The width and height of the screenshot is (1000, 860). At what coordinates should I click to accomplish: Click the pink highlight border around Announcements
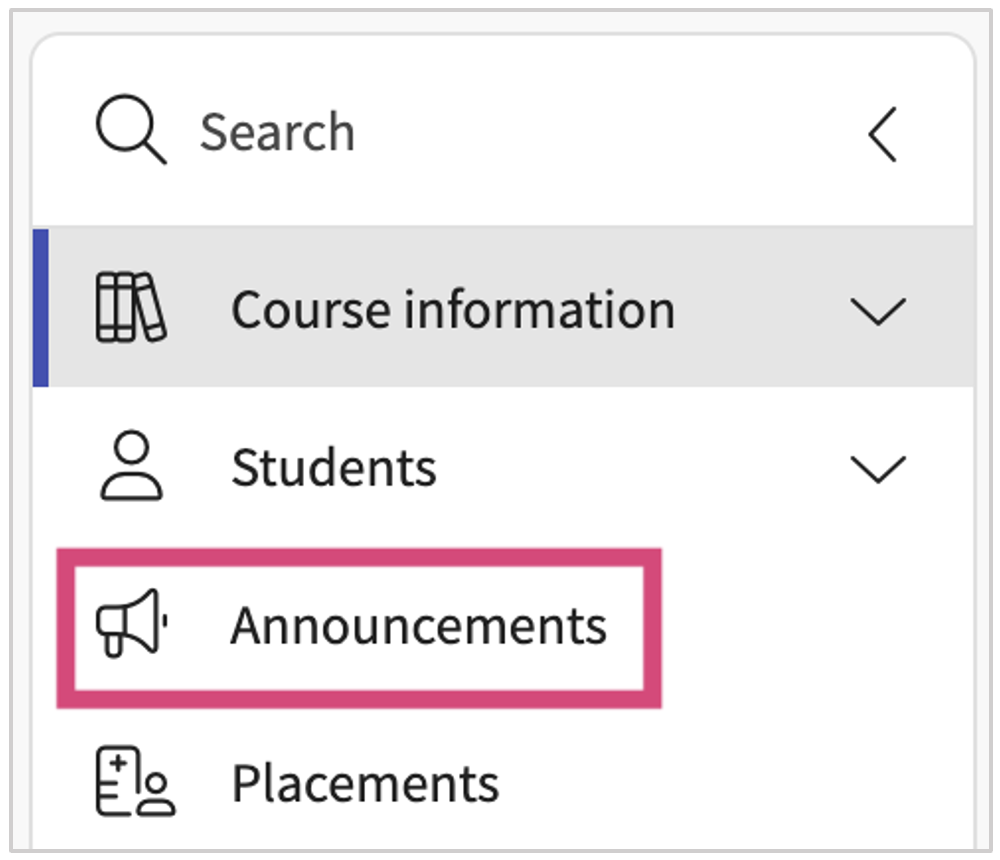click(359, 556)
